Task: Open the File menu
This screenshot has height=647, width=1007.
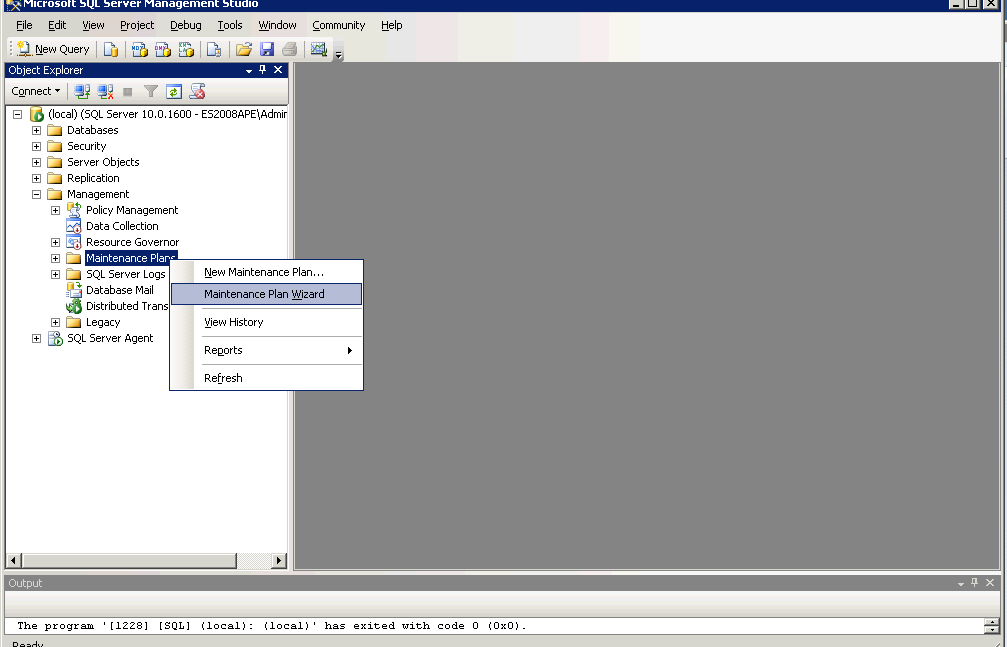Action: 24,25
